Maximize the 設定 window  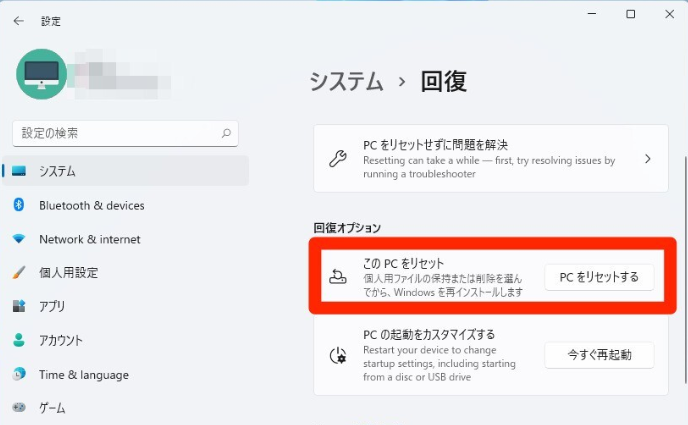click(x=631, y=14)
